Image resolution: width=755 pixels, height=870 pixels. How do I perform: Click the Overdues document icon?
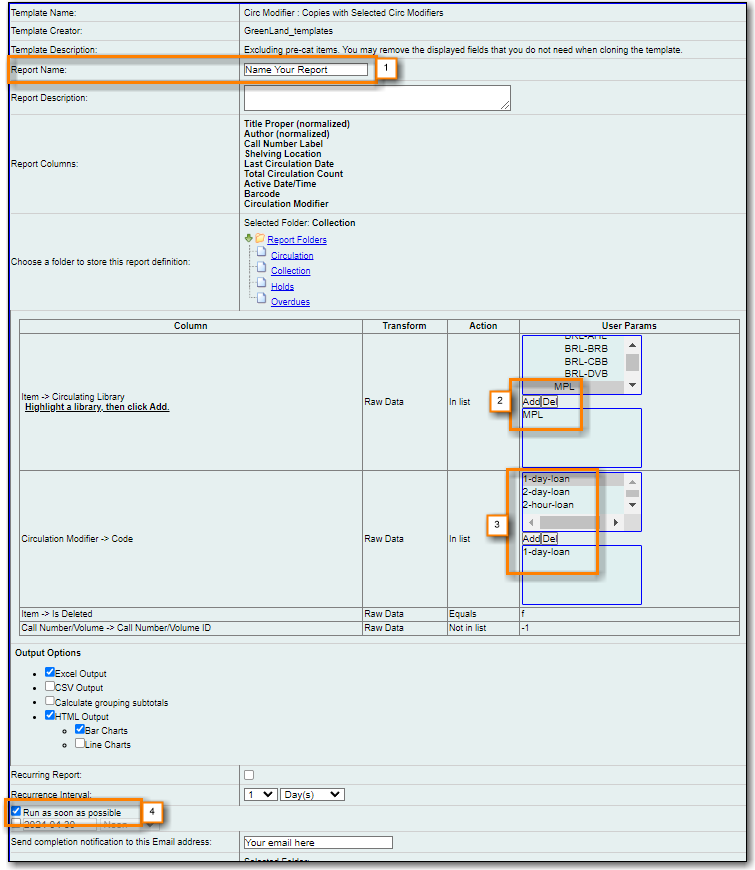(x=262, y=299)
